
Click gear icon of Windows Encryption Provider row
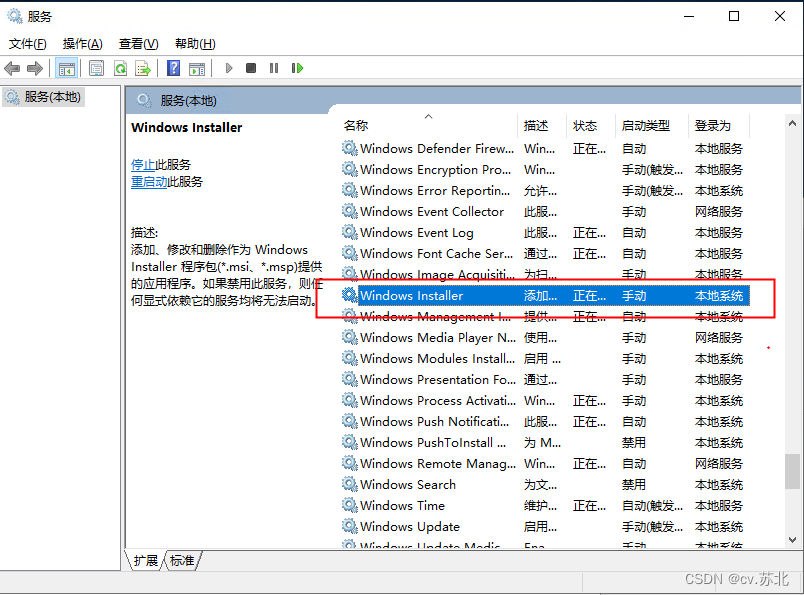pyautogui.click(x=350, y=169)
